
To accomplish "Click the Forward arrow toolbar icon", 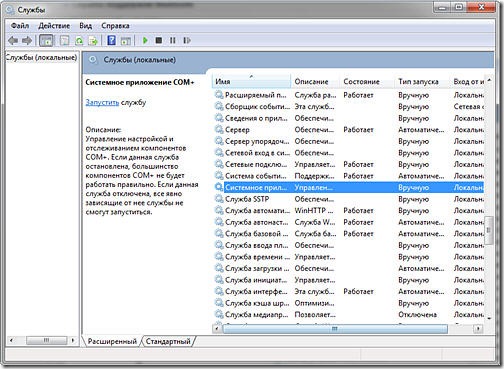I will tap(27, 41).
